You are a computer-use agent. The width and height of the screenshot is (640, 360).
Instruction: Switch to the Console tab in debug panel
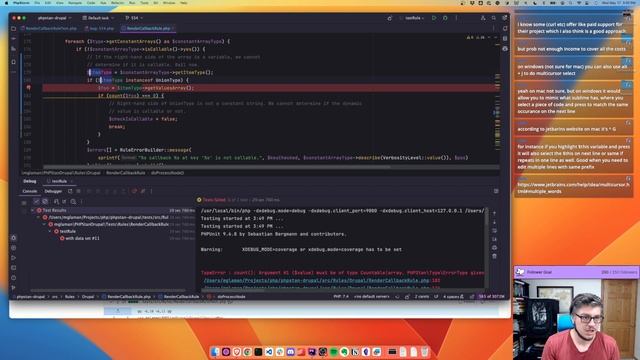29,191
